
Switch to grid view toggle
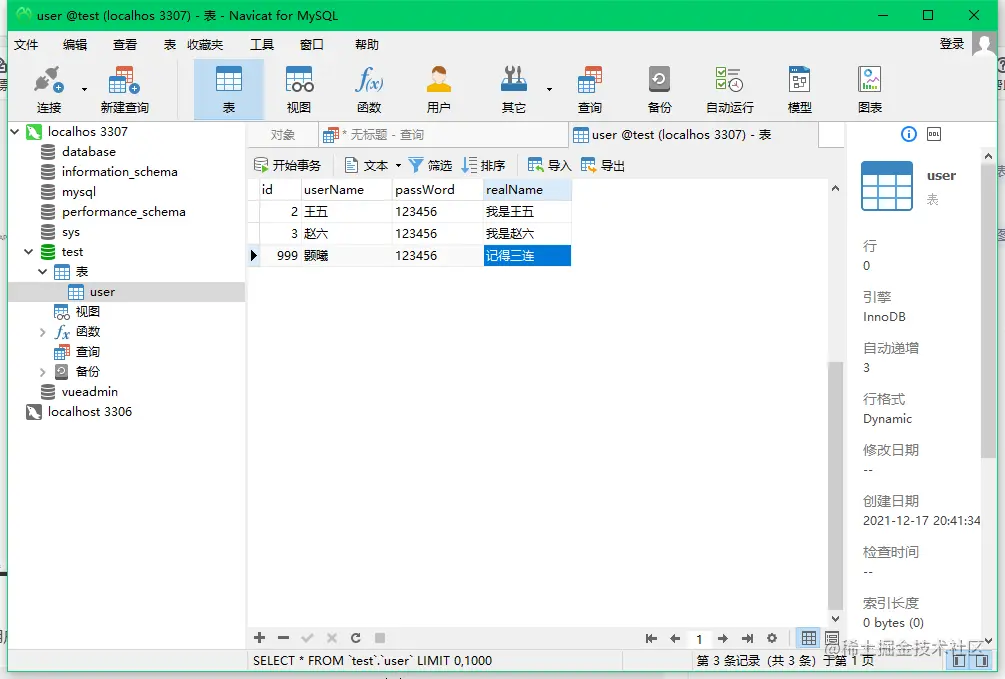coord(809,638)
